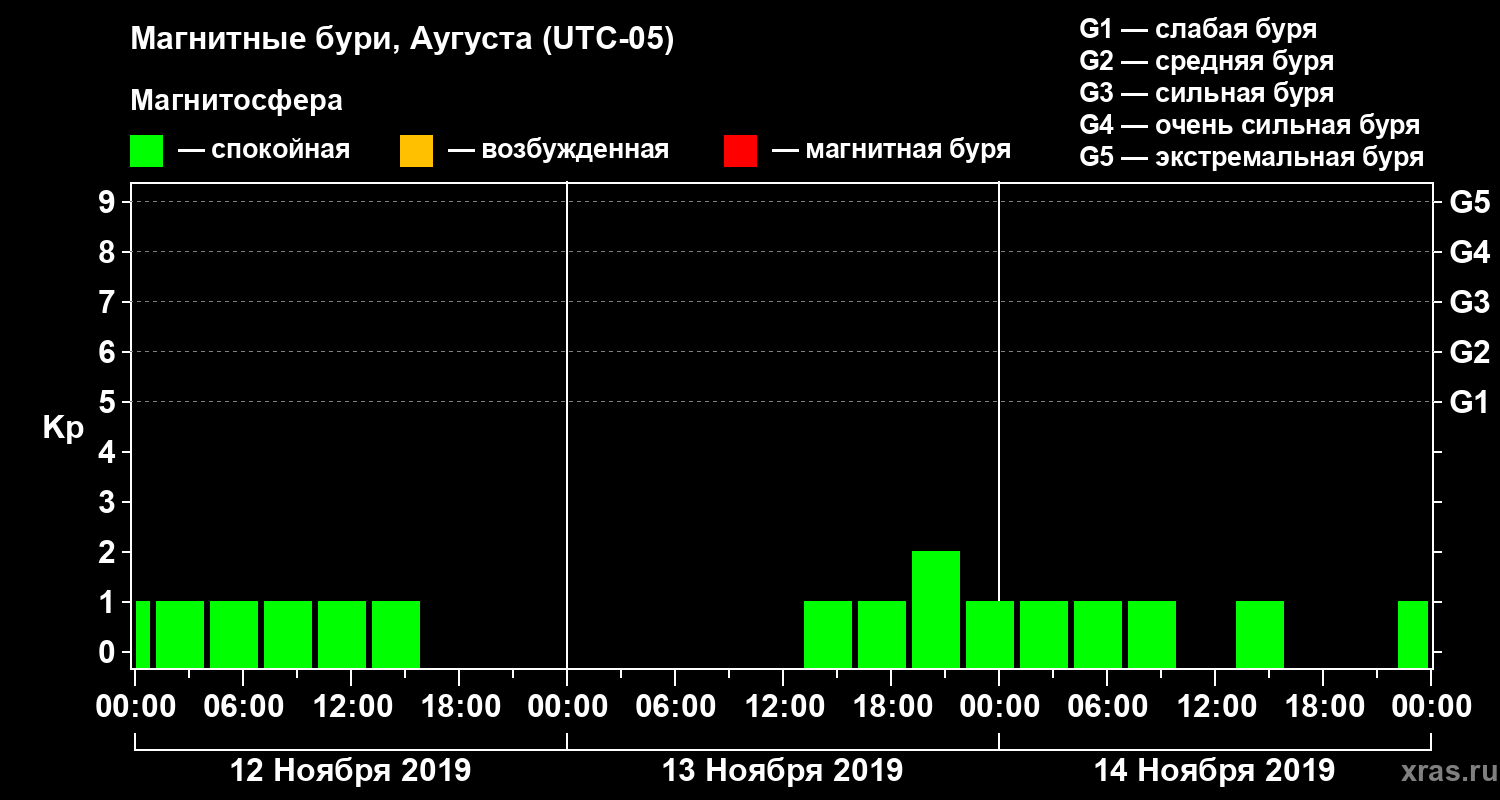Click the 'G3 — сильная буря' line

click(x=1206, y=93)
